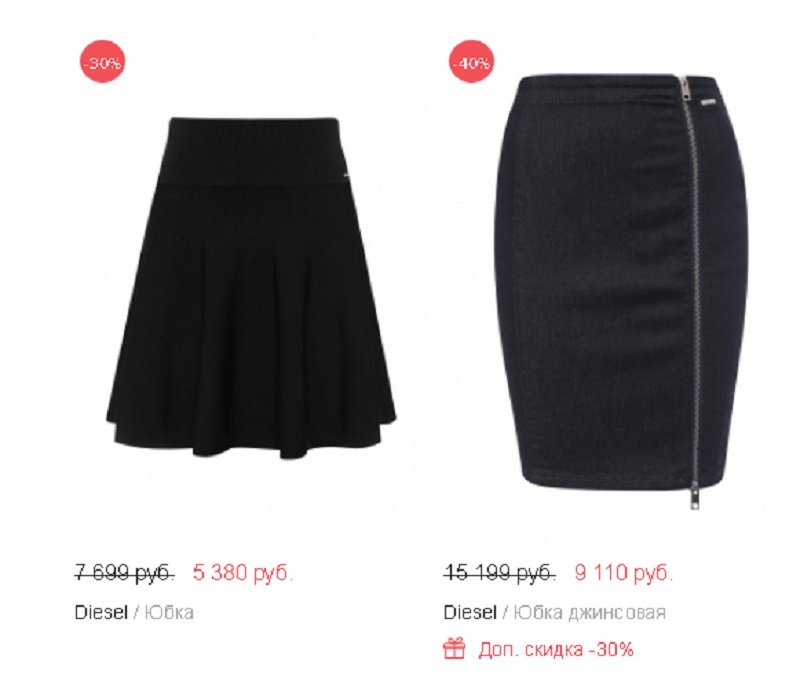
Task: Click the metal logo tag on the denim skirt waistband
Action: pyautogui.click(x=709, y=103)
